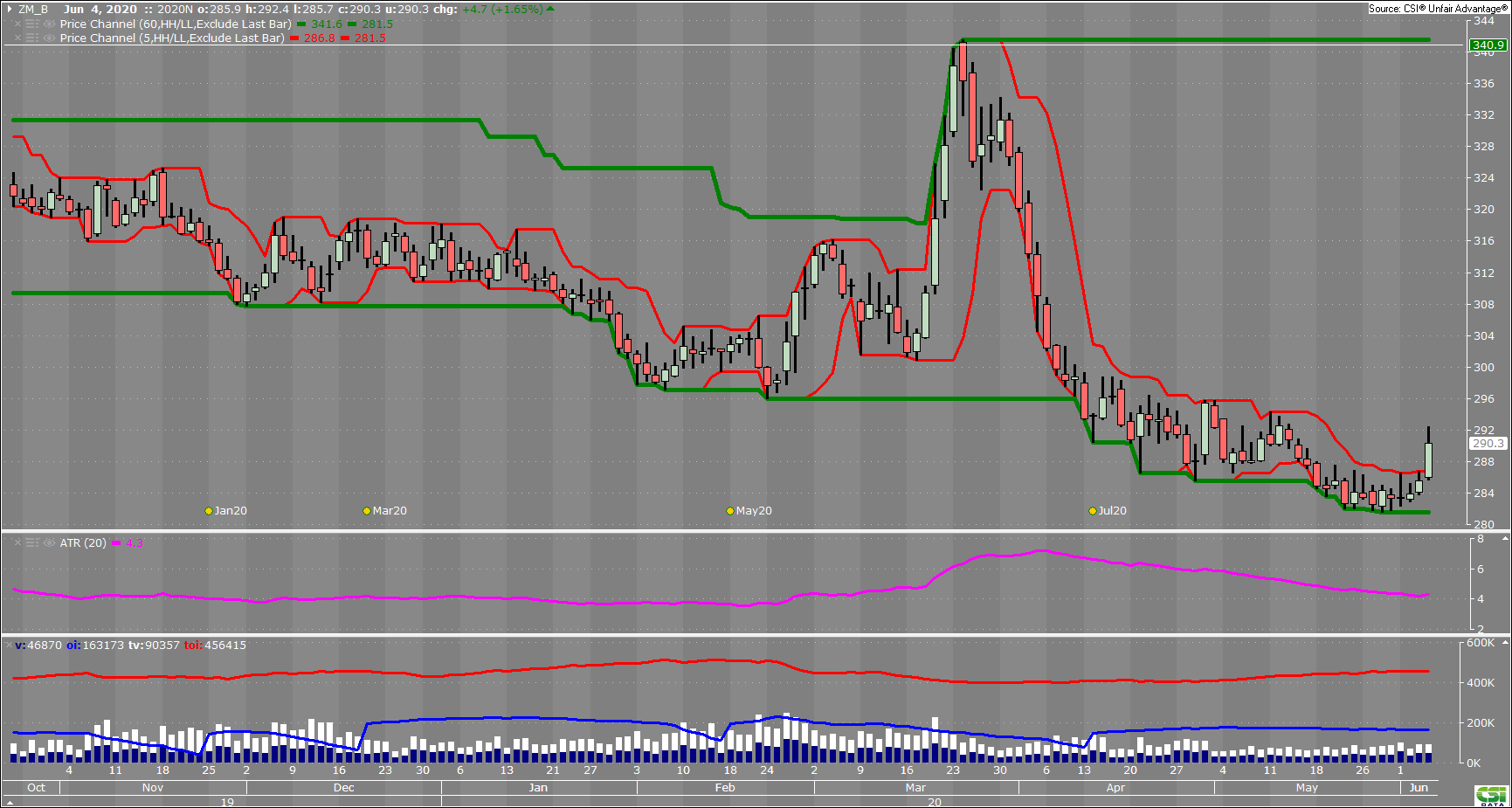Screen dimensions: 1512x808
Task: Click the Jul20 contract marker dot
Action: coord(1093,511)
